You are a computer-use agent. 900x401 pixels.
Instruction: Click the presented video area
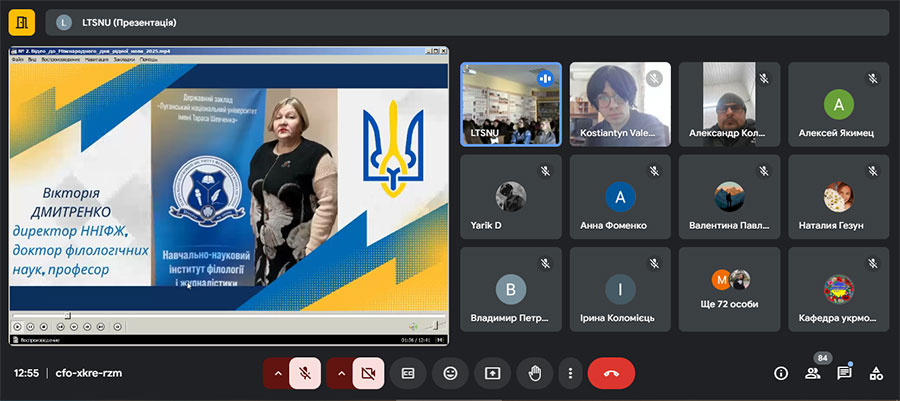click(229, 187)
